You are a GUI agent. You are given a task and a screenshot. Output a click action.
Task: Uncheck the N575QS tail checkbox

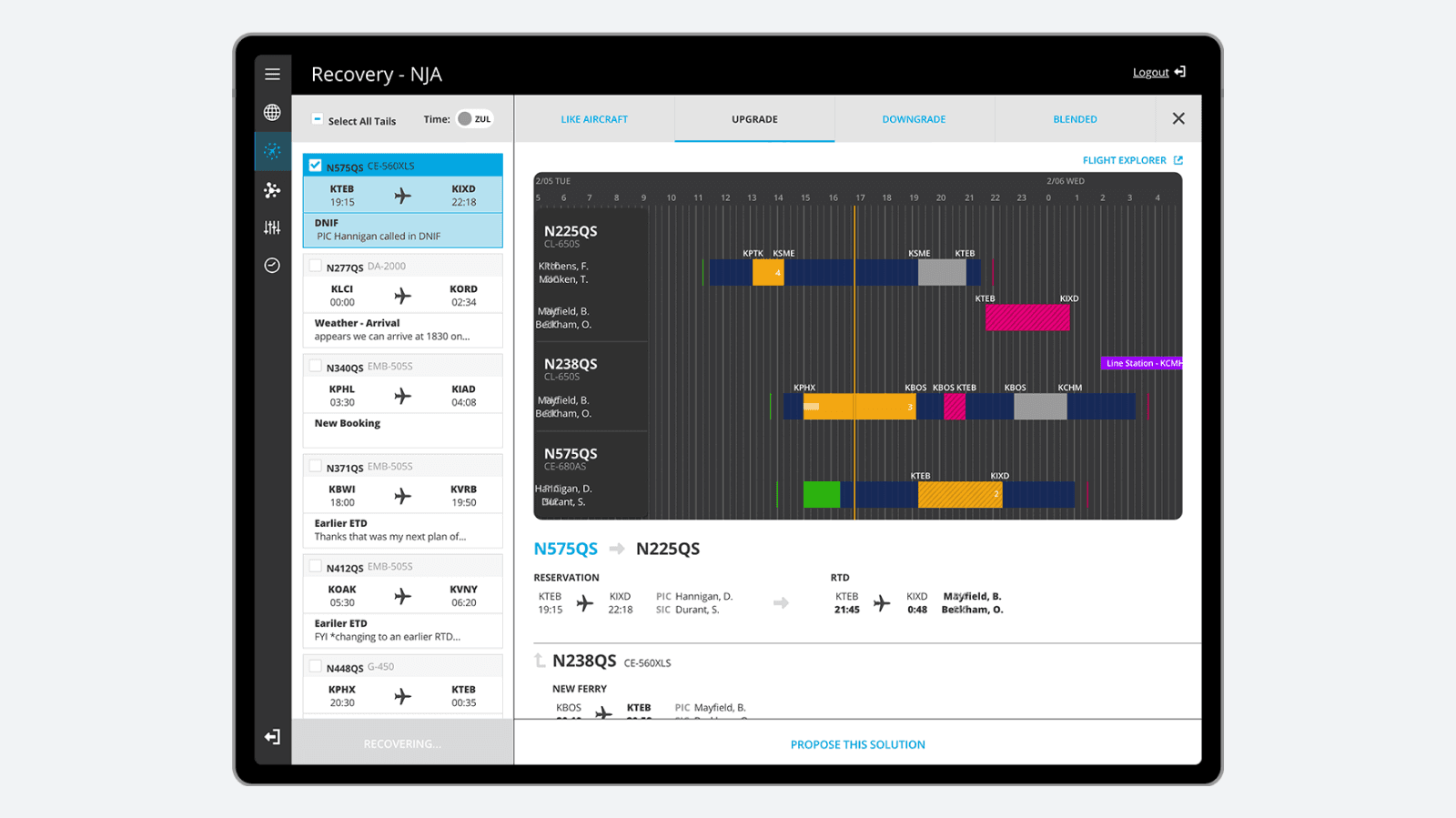tap(315, 166)
